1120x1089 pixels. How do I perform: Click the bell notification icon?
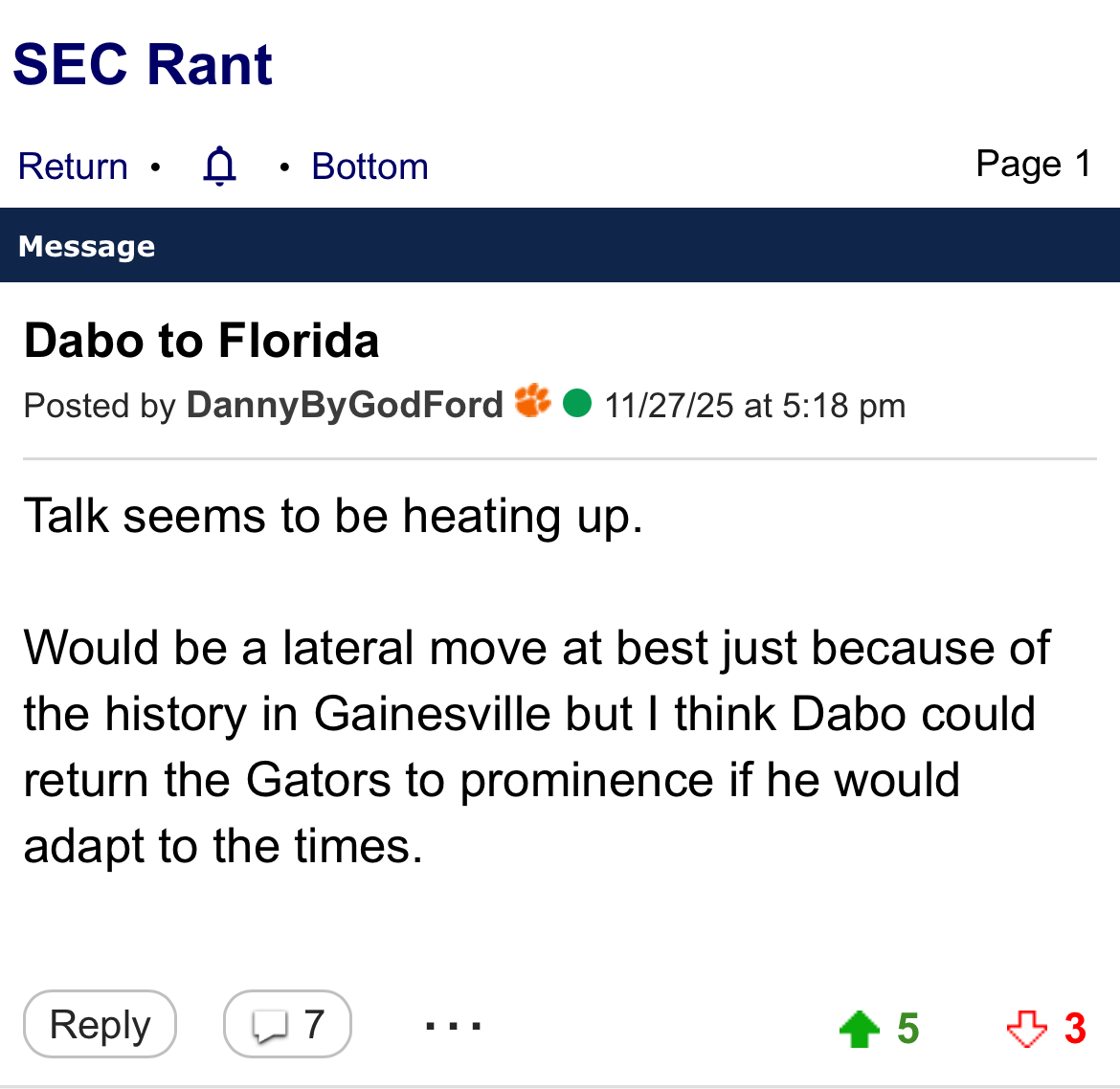click(x=219, y=166)
